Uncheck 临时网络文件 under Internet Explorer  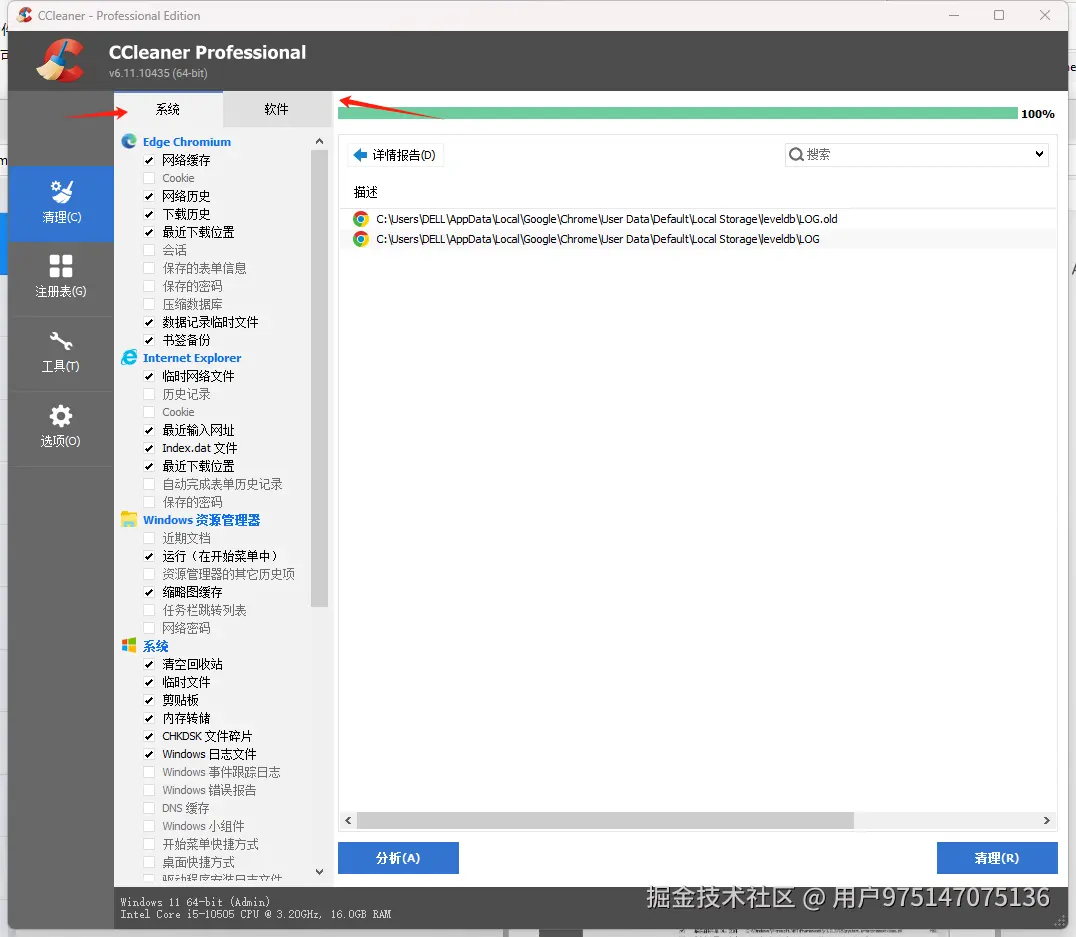(149, 376)
